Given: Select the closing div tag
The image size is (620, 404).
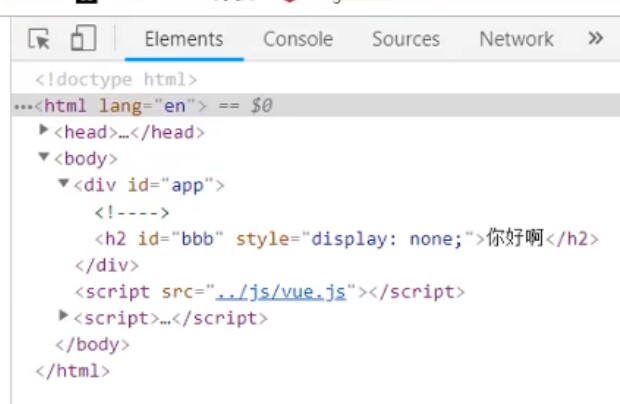Looking at the screenshot, I should [x=107, y=265].
